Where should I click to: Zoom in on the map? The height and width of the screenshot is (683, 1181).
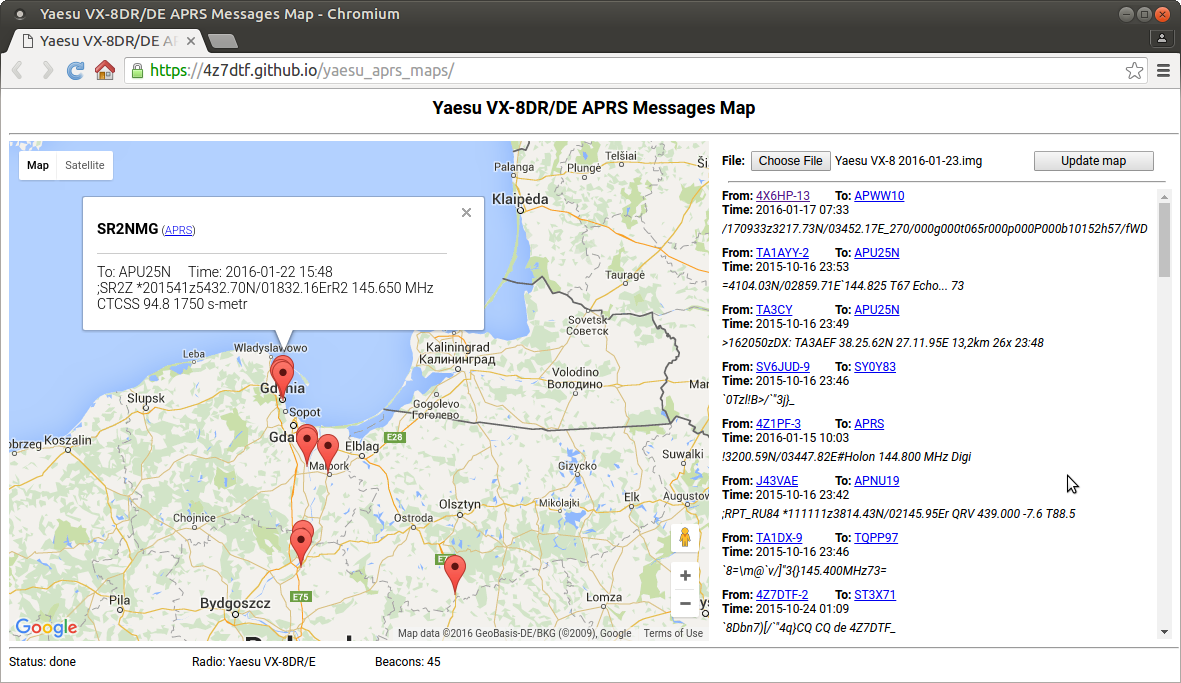pos(685,575)
